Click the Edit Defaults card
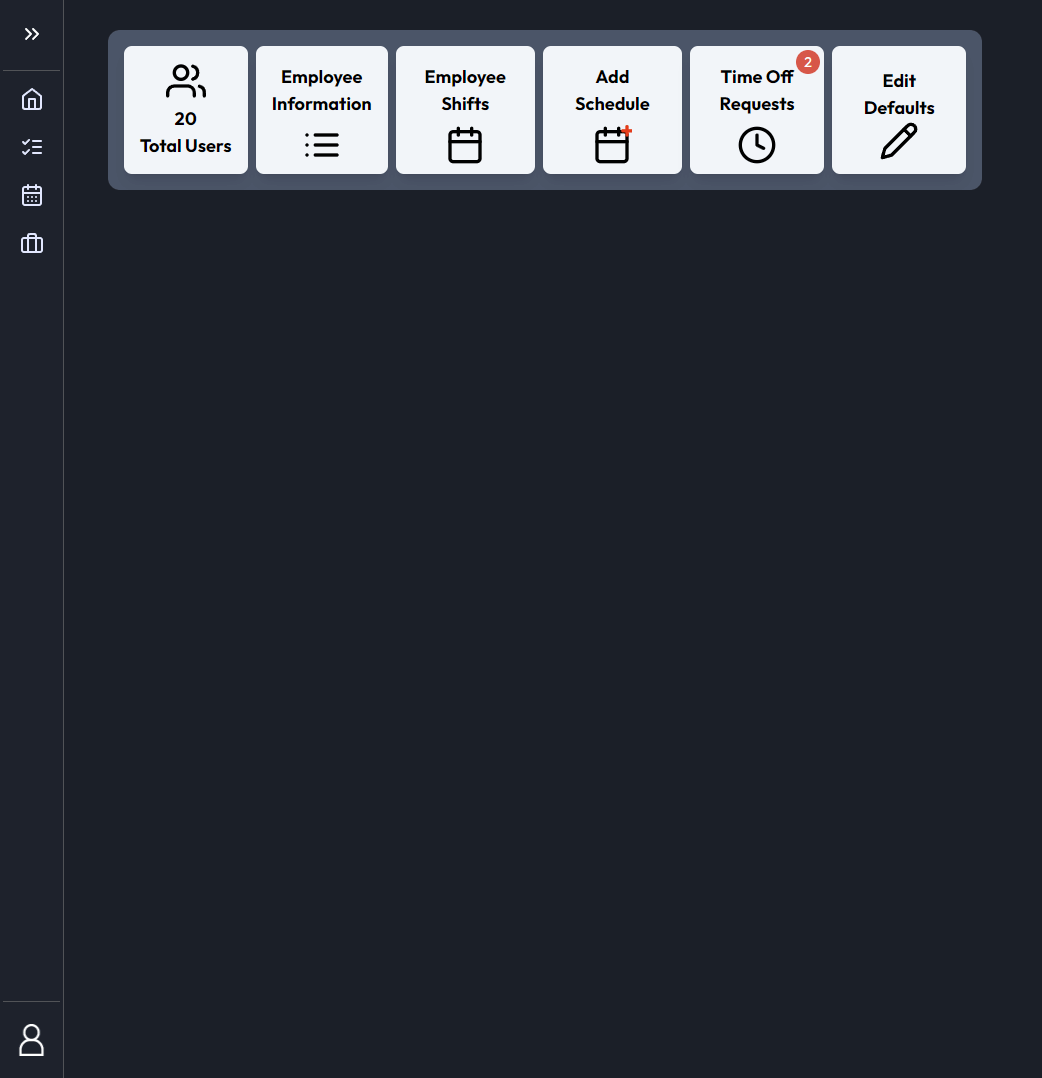The image size is (1042, 1078). coord(898,109)
